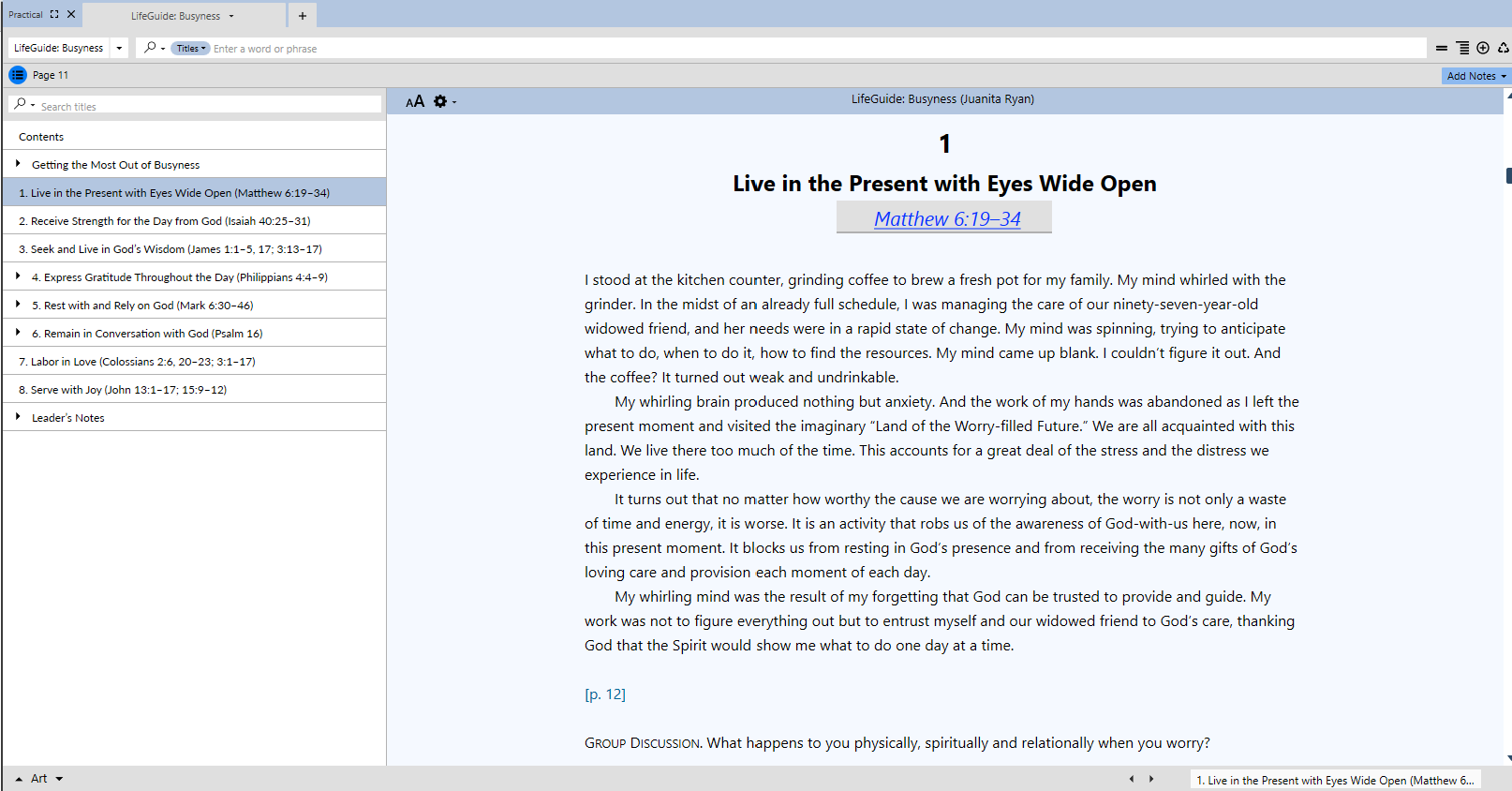1512x791 pixels.
Task: Open chapter 3 Seek and Live in God's Wisdom
Action: pyautogui.click(x=194, y=248)
